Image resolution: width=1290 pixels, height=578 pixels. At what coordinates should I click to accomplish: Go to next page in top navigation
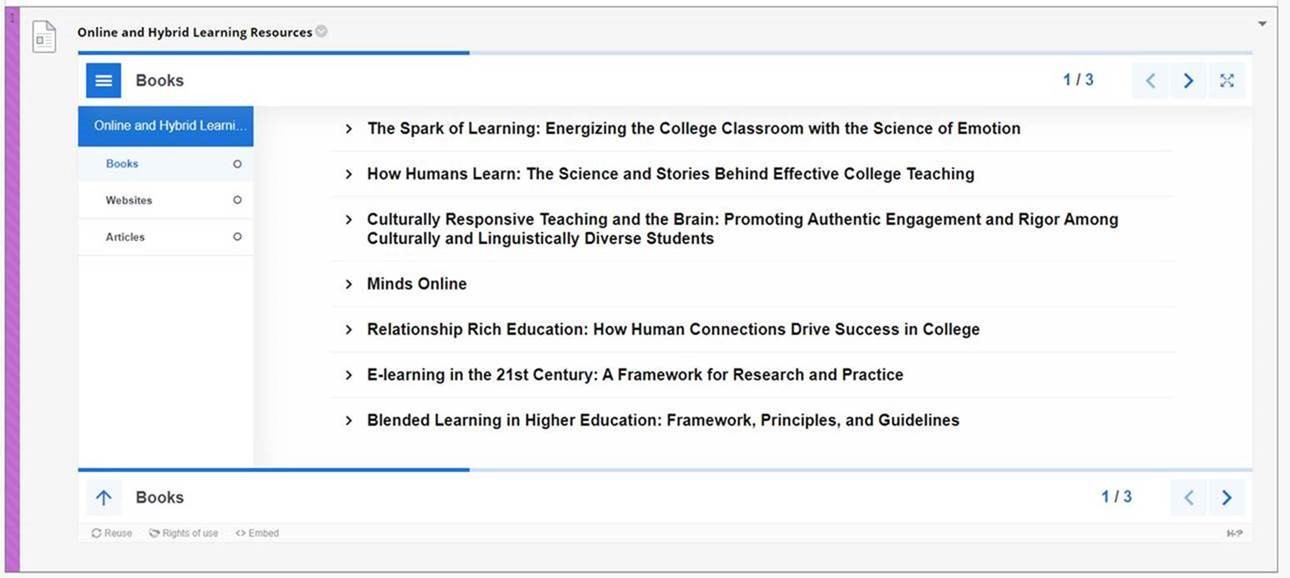[1188, 81]
